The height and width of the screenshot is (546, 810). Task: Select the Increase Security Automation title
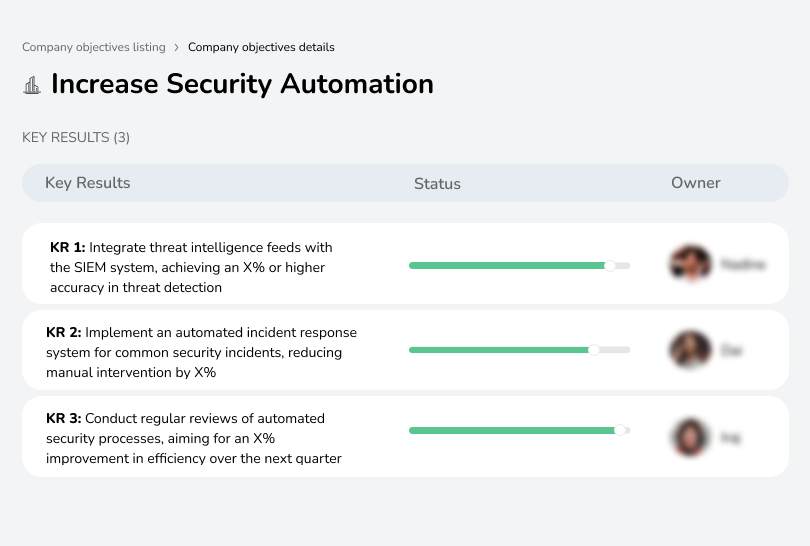coord(242,84)
